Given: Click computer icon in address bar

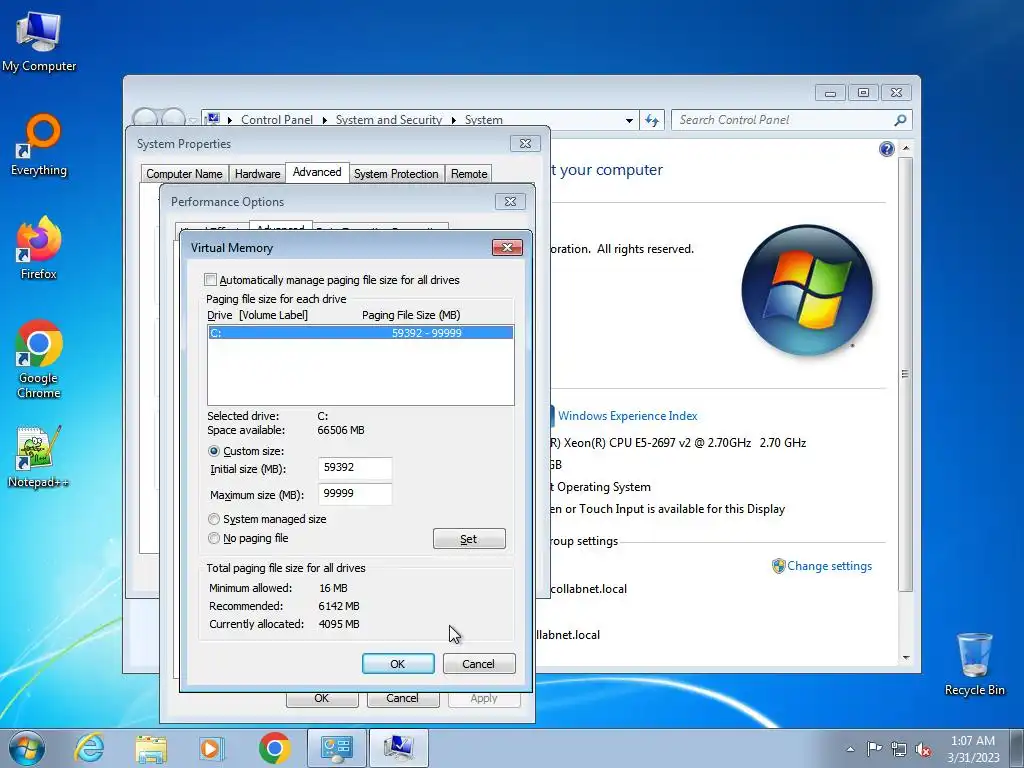Looking at the screenshot, I should pyautogui.click(x=213, y=120).
